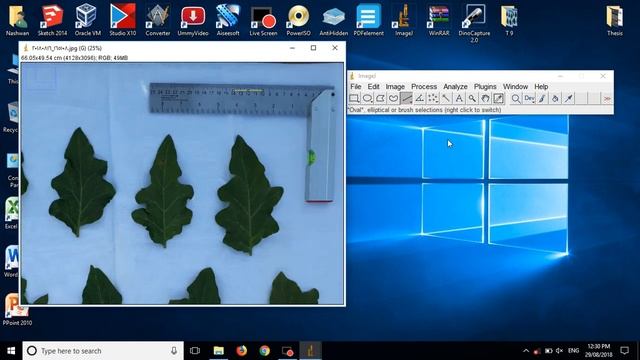Open the Edit menu in ImageJ
This screenshot has height=360, width=640.
coord(373,87)
